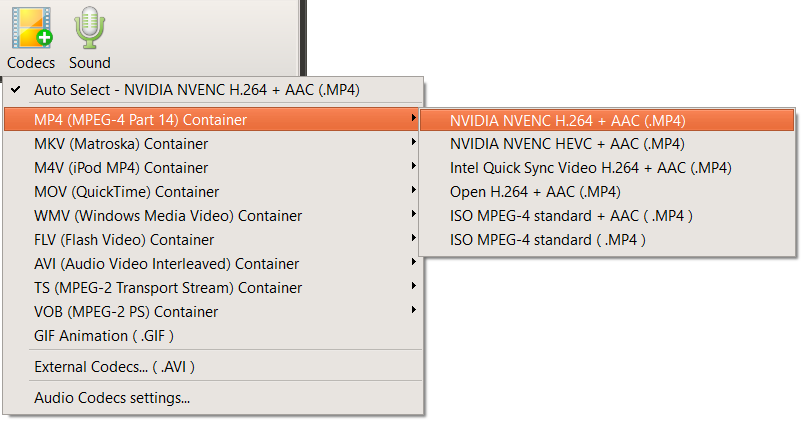The width and height of the screenshot is (801, 425).
Task: Select ISO MPEG-4 standard (.MP4) without AAC
Action: (607, 240)
